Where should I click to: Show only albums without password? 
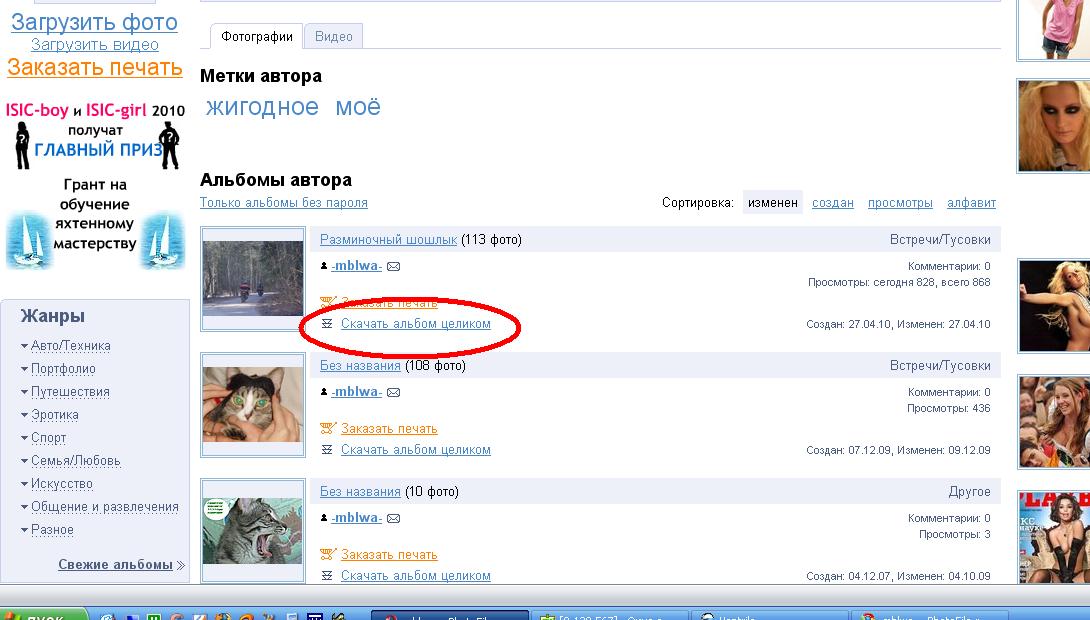pyautogui.click(x=284, y=203)
